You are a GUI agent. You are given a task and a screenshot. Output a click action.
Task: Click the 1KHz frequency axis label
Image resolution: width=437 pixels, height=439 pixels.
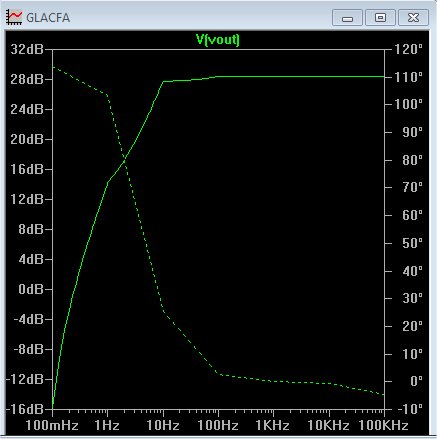tap(272, 426)
